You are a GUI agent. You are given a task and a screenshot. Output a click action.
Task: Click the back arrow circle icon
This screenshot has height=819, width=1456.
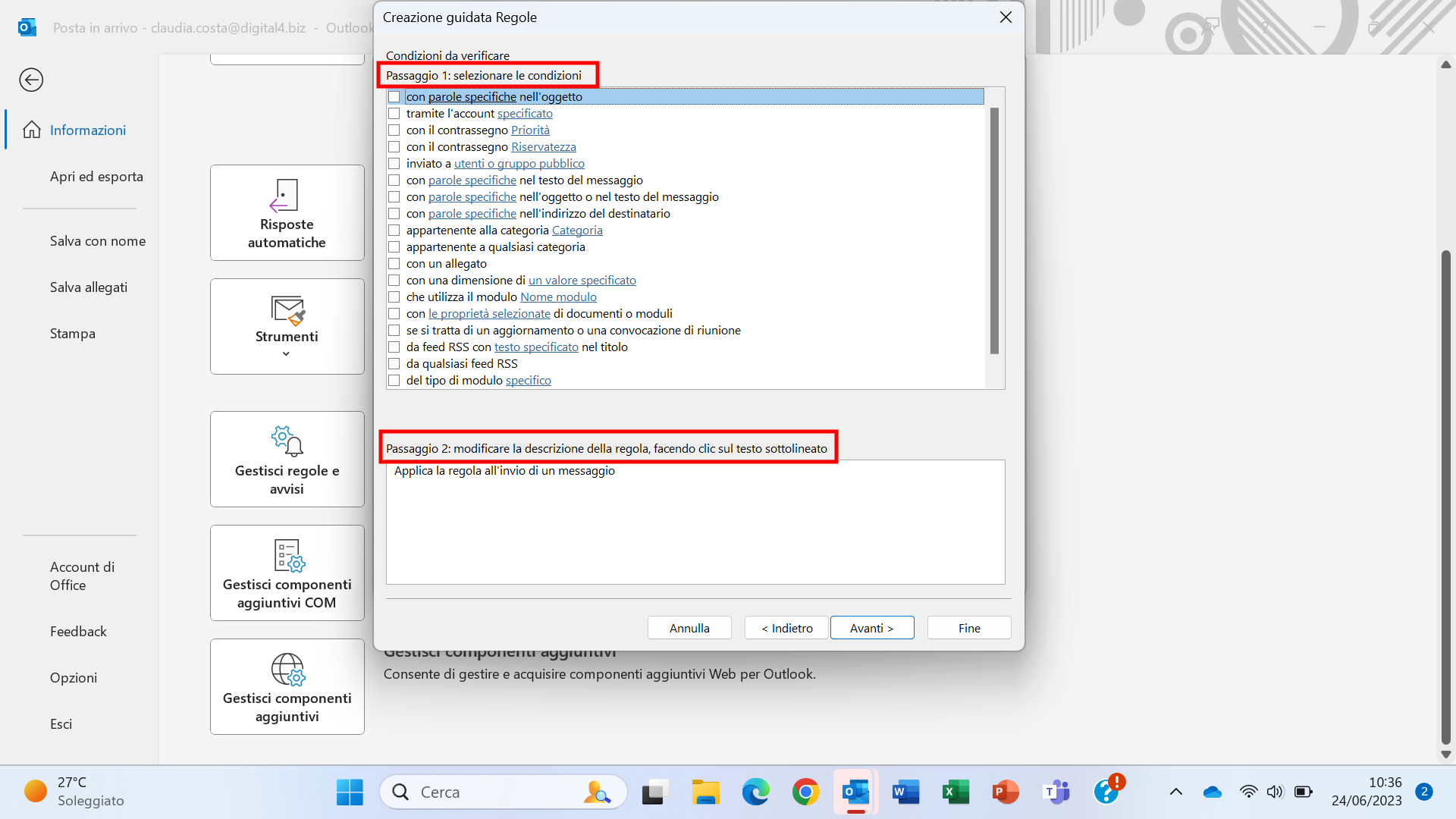pos(31,80)
